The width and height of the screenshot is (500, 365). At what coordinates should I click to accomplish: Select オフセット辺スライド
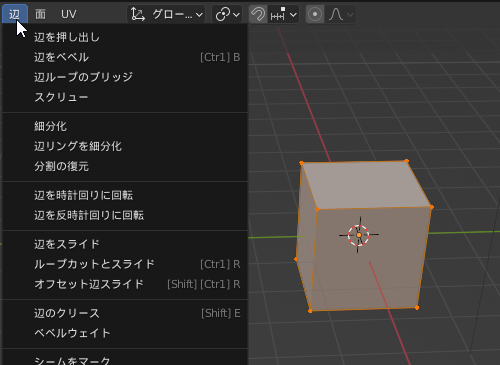coord(125,284)
